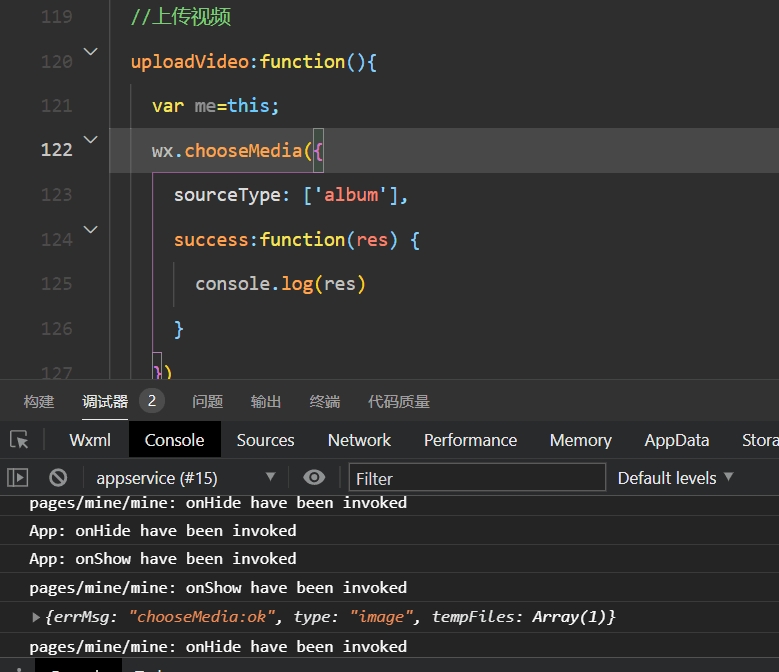Toggle the console sidebar panel icon

pyautogui.click(x=17, y=478)
